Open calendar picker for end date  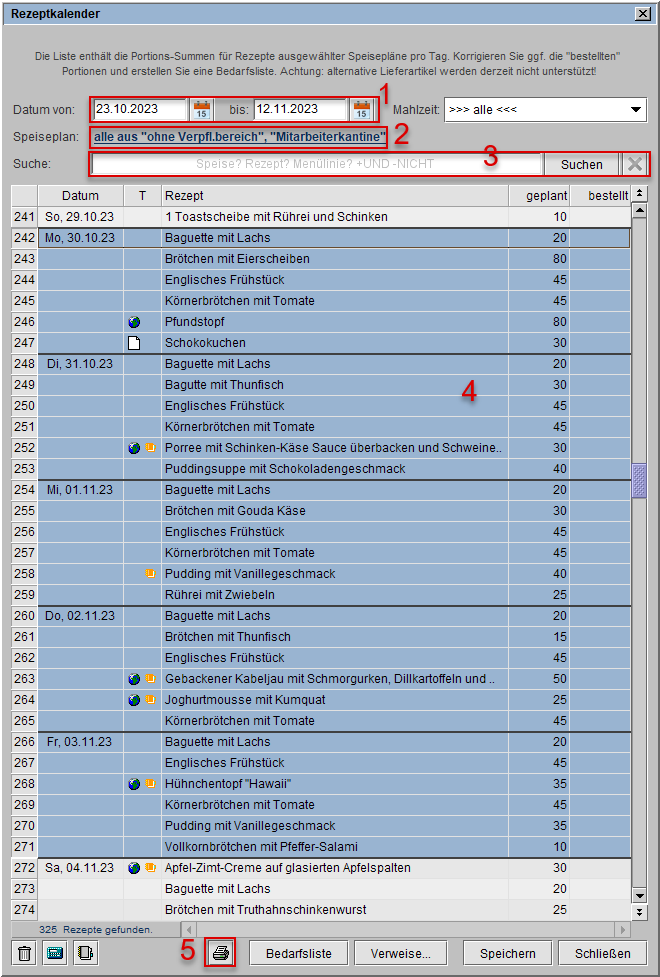pyautogui.click(x=361, y=109)
